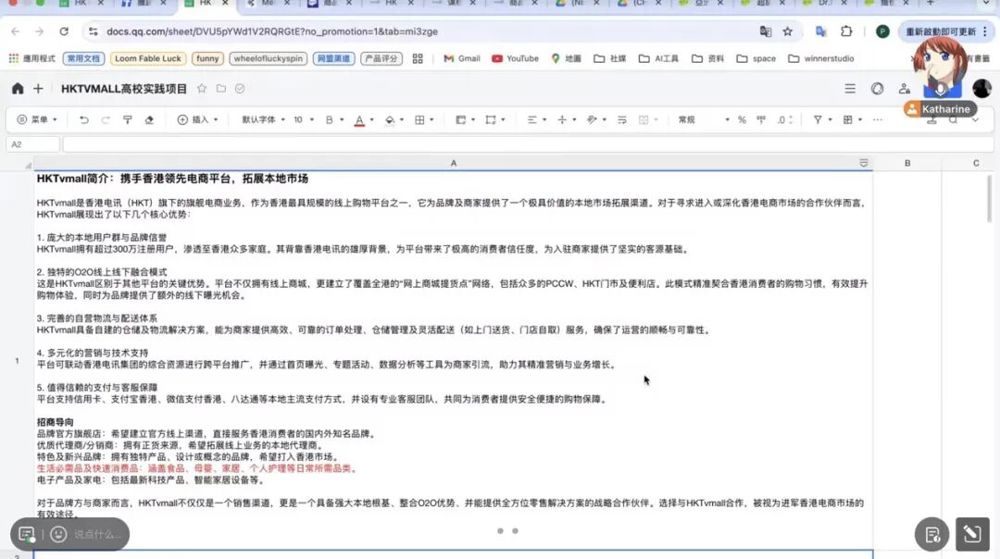Translate page using address bar icon
This screenshot has height=559, width=1000.
[765, 31]
